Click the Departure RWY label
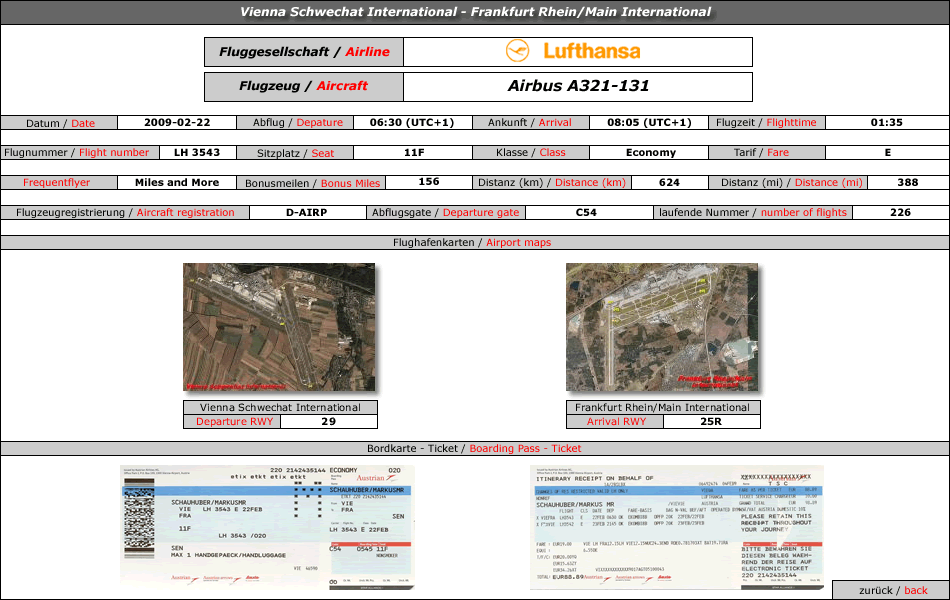This screenshot has height=600, width=950. click(x=232, y=421)
